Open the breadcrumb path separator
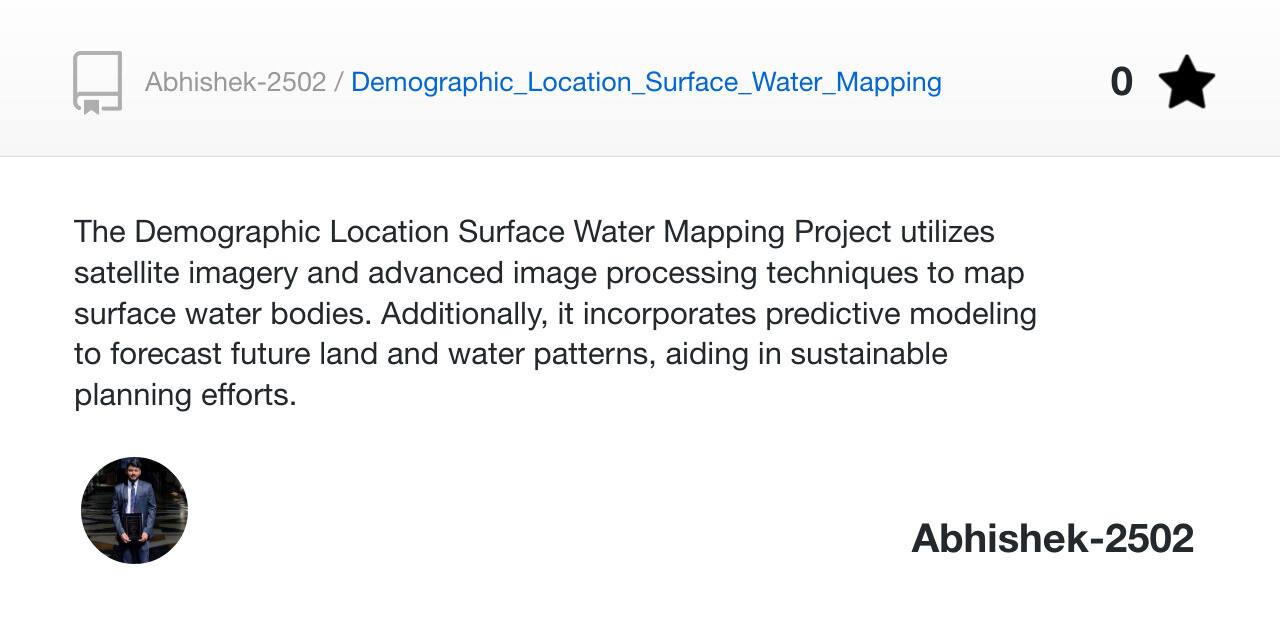The height and width of the screenshot is (640, 1280). tap(338, 81)
